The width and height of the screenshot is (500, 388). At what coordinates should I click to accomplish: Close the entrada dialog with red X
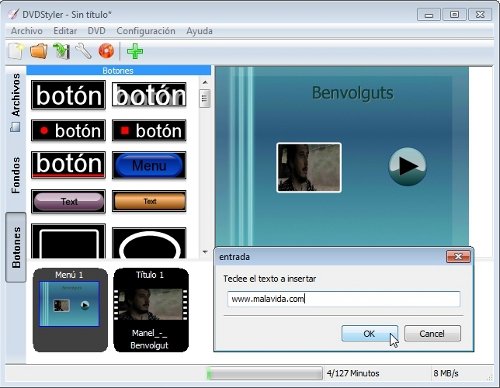(458, 257)
